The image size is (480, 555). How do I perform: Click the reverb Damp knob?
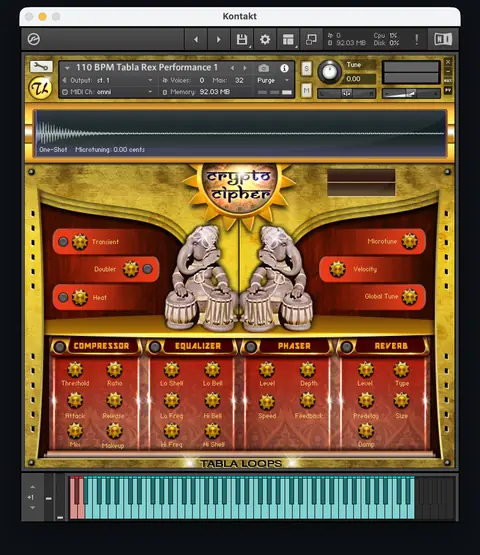click(366, 431)
